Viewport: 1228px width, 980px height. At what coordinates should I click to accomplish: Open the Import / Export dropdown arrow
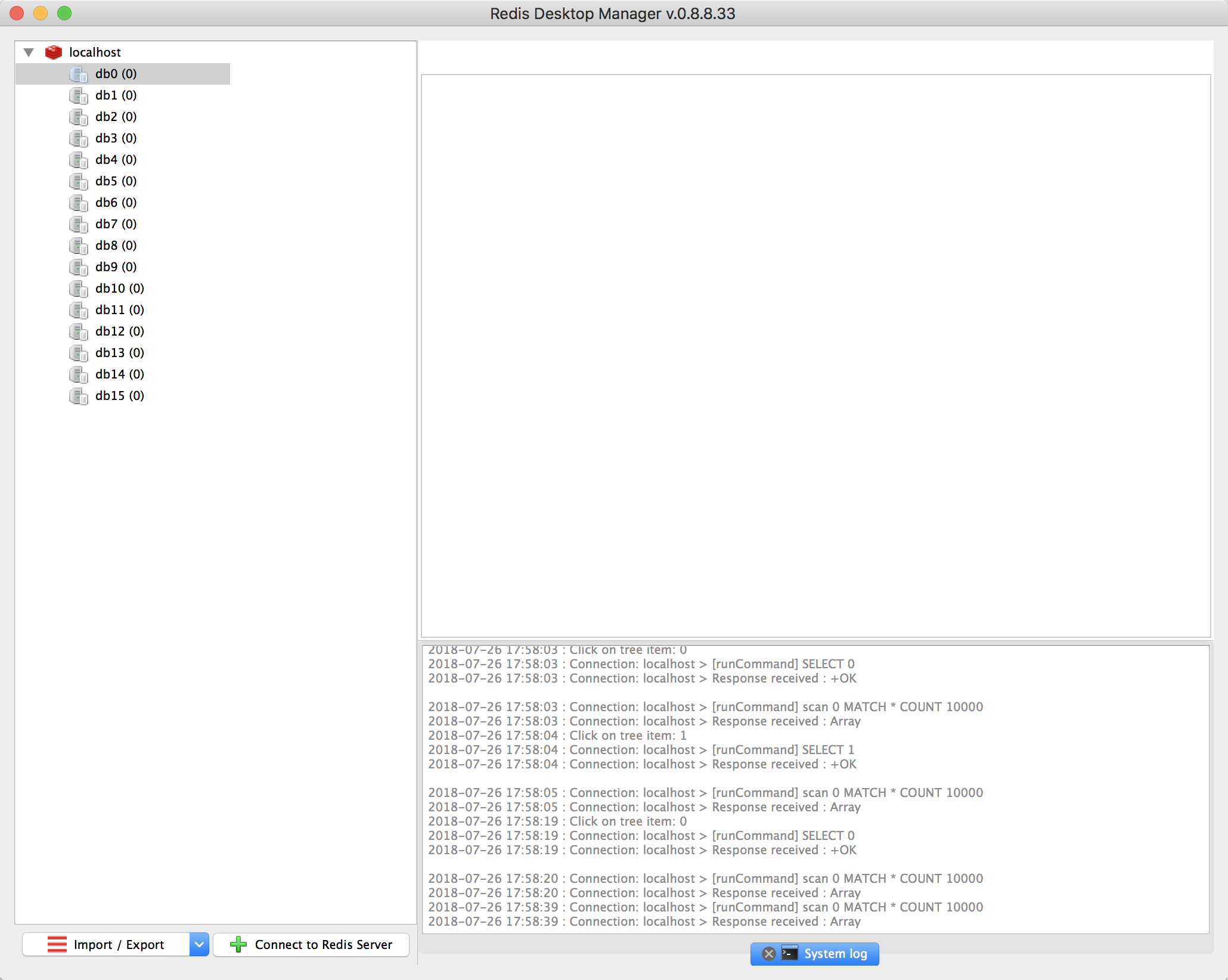199,945
